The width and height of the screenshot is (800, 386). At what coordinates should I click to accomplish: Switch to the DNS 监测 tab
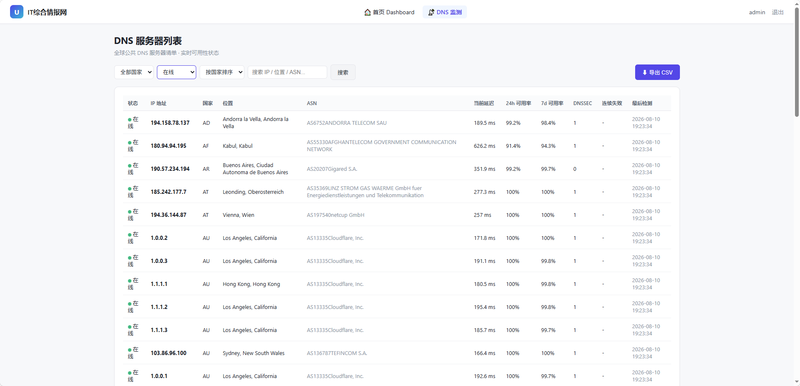point(445,12)
